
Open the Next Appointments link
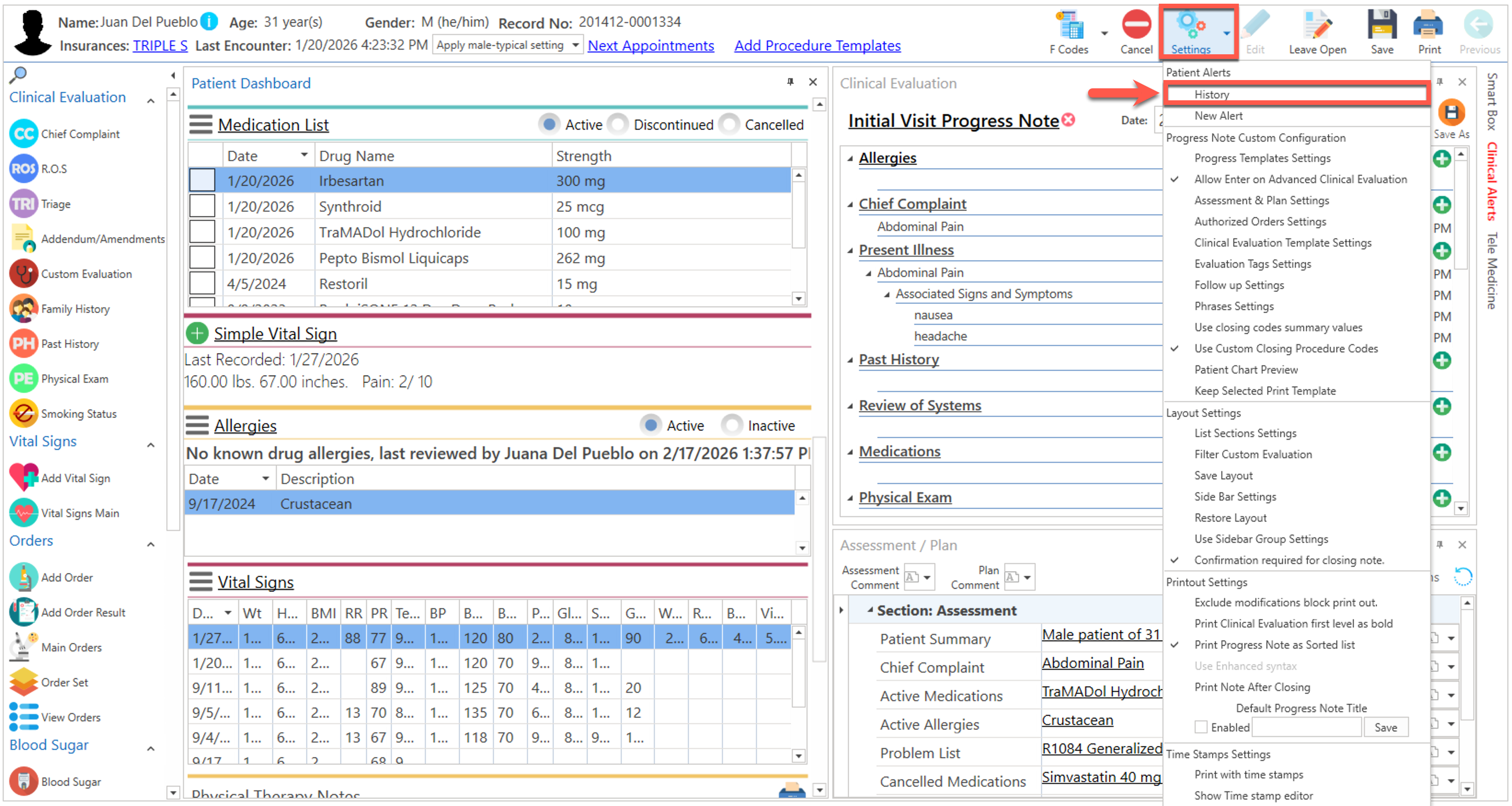pos(650,45)
